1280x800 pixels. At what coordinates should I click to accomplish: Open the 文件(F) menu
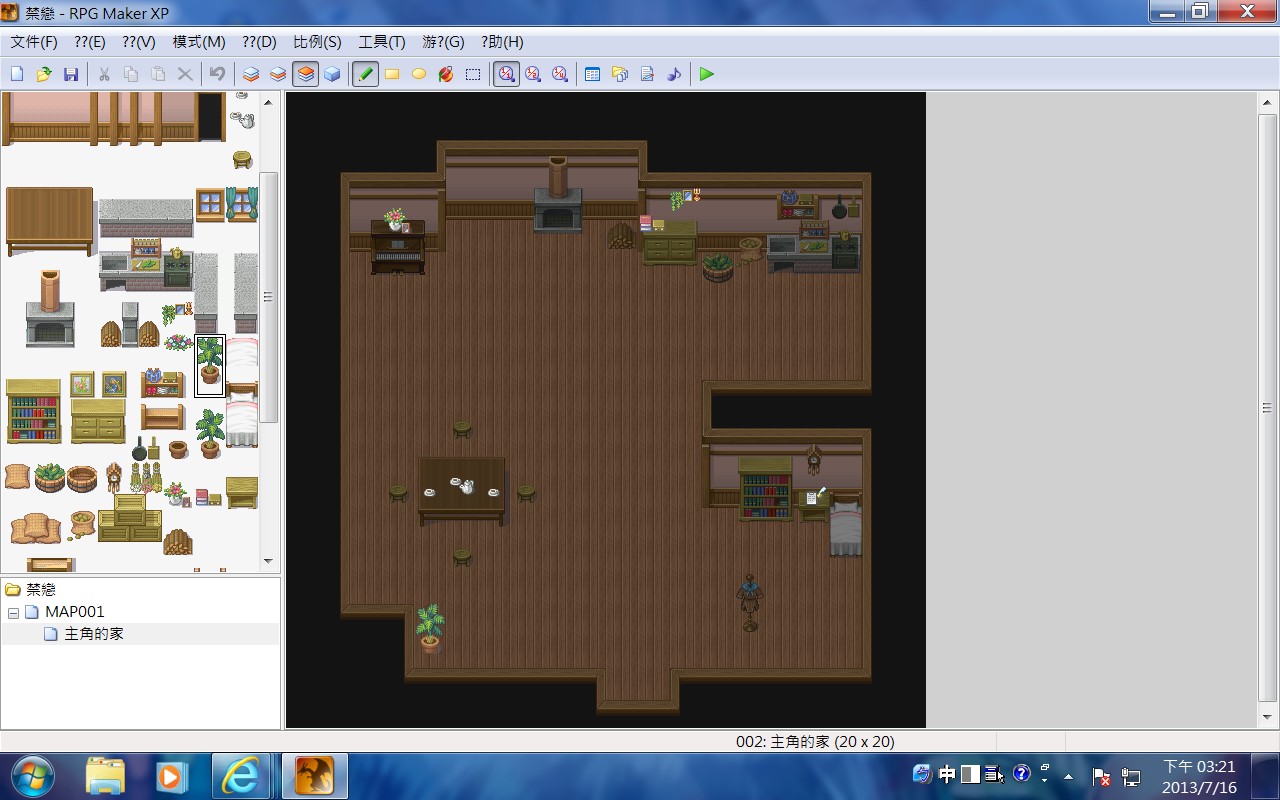[x=34, y=42]
